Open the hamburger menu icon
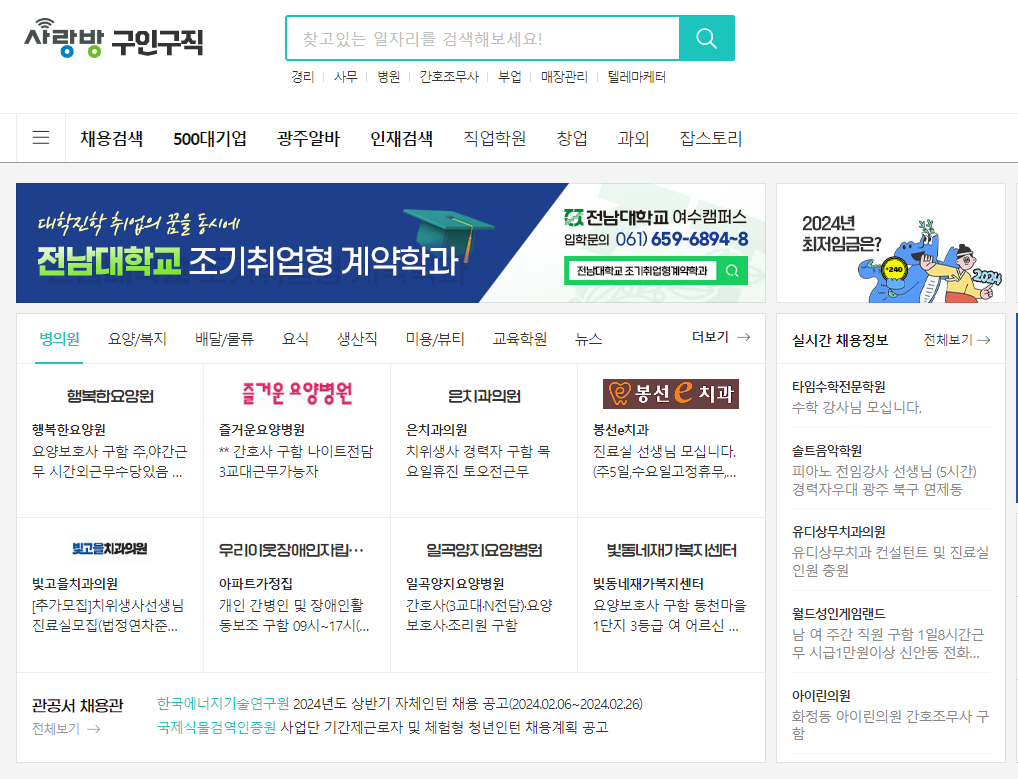 click(x=41, y=137)
